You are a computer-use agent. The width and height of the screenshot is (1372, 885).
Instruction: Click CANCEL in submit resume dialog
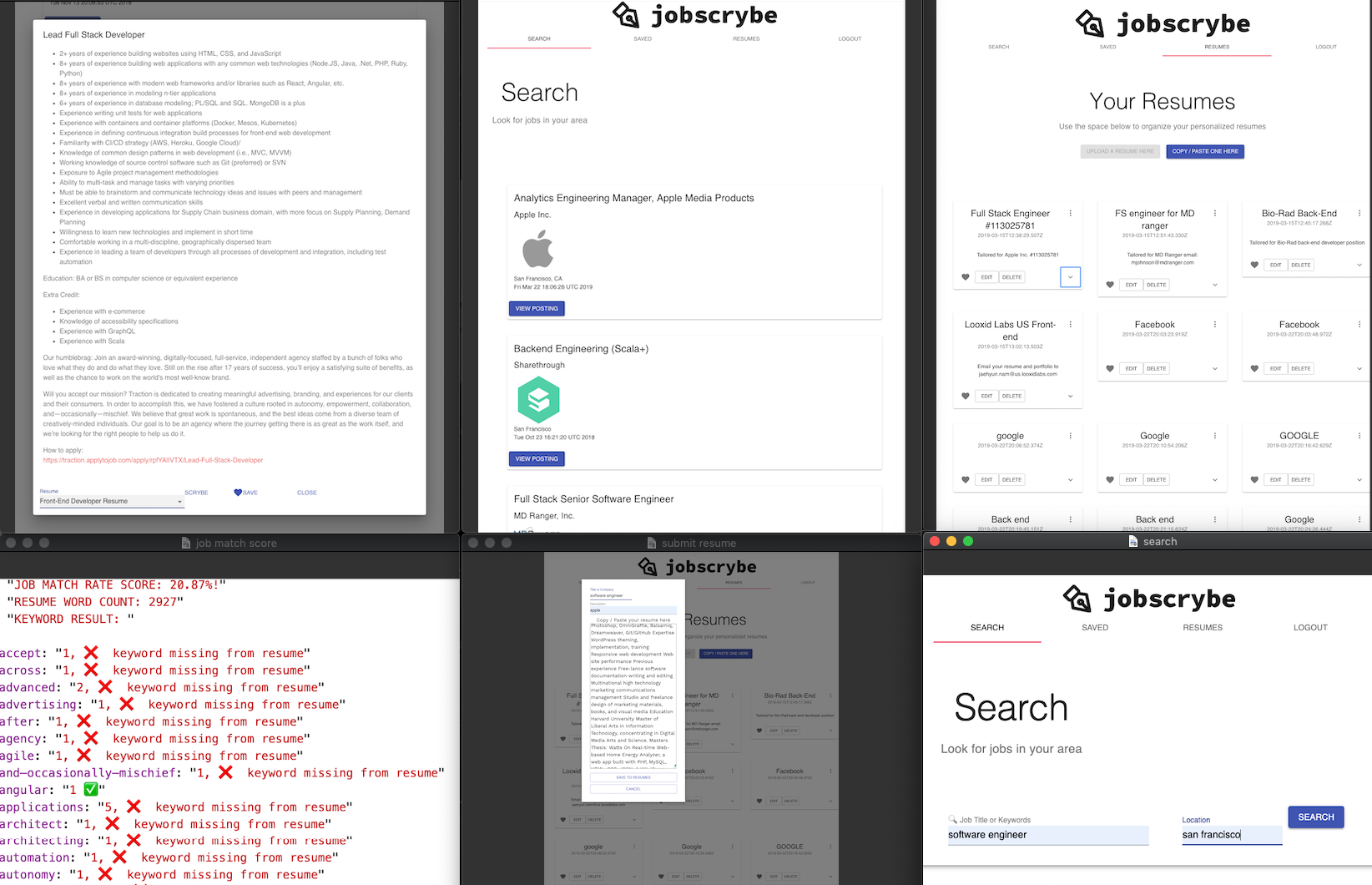tap(633, 789)
